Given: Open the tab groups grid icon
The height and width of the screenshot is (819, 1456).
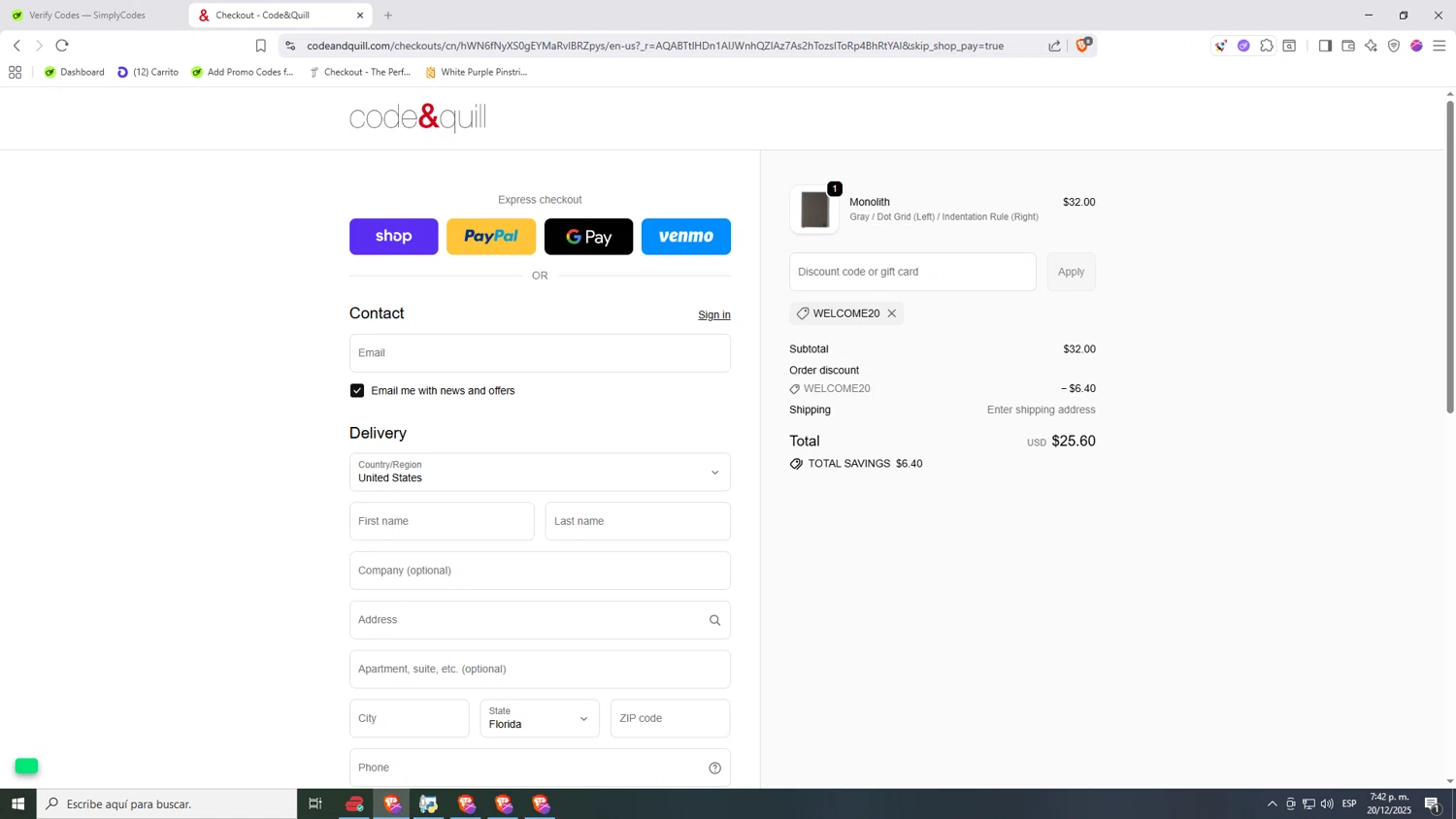Looking at the screenshot, I should coord(15,72).
